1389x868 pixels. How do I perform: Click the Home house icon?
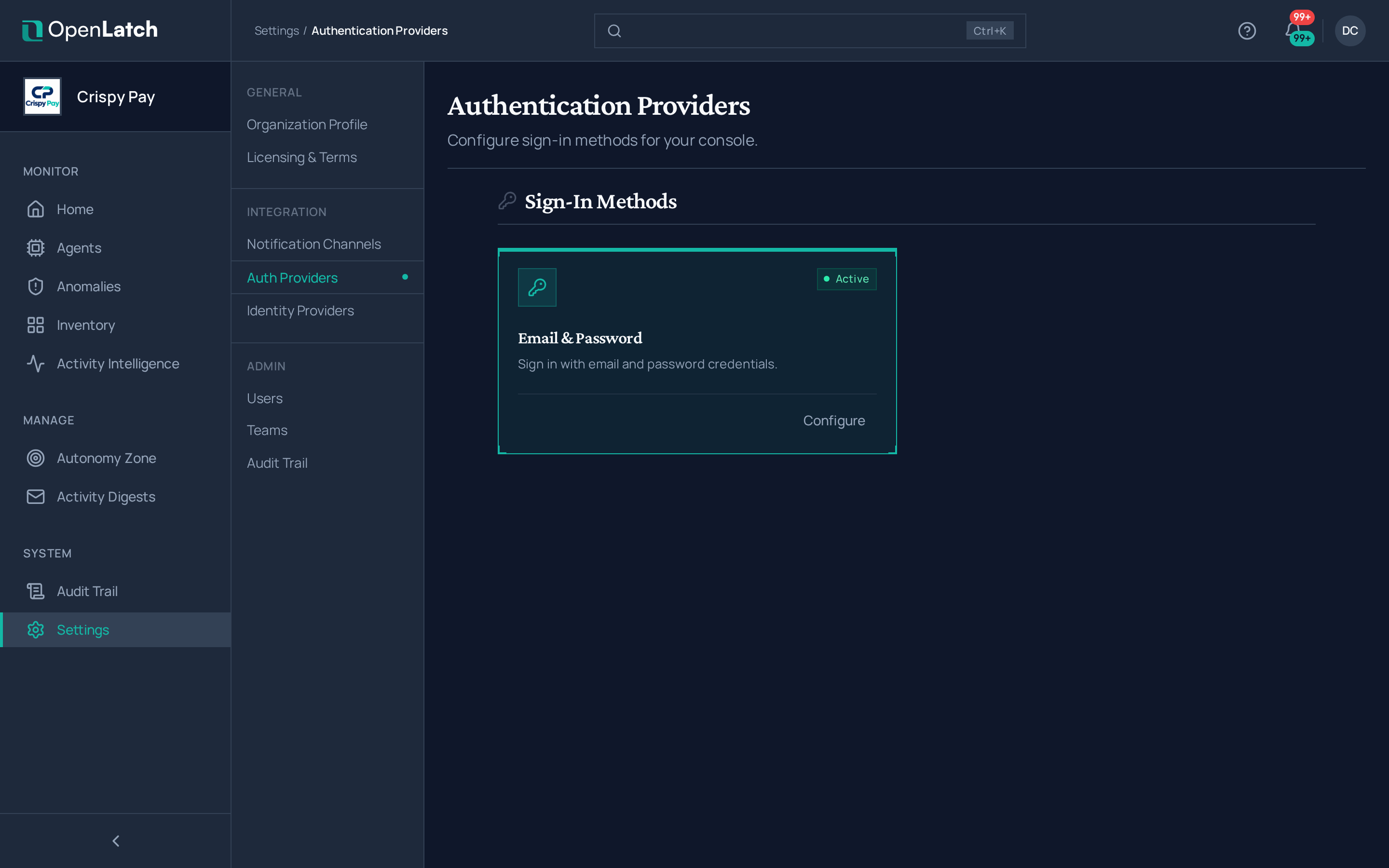point(36,209)
